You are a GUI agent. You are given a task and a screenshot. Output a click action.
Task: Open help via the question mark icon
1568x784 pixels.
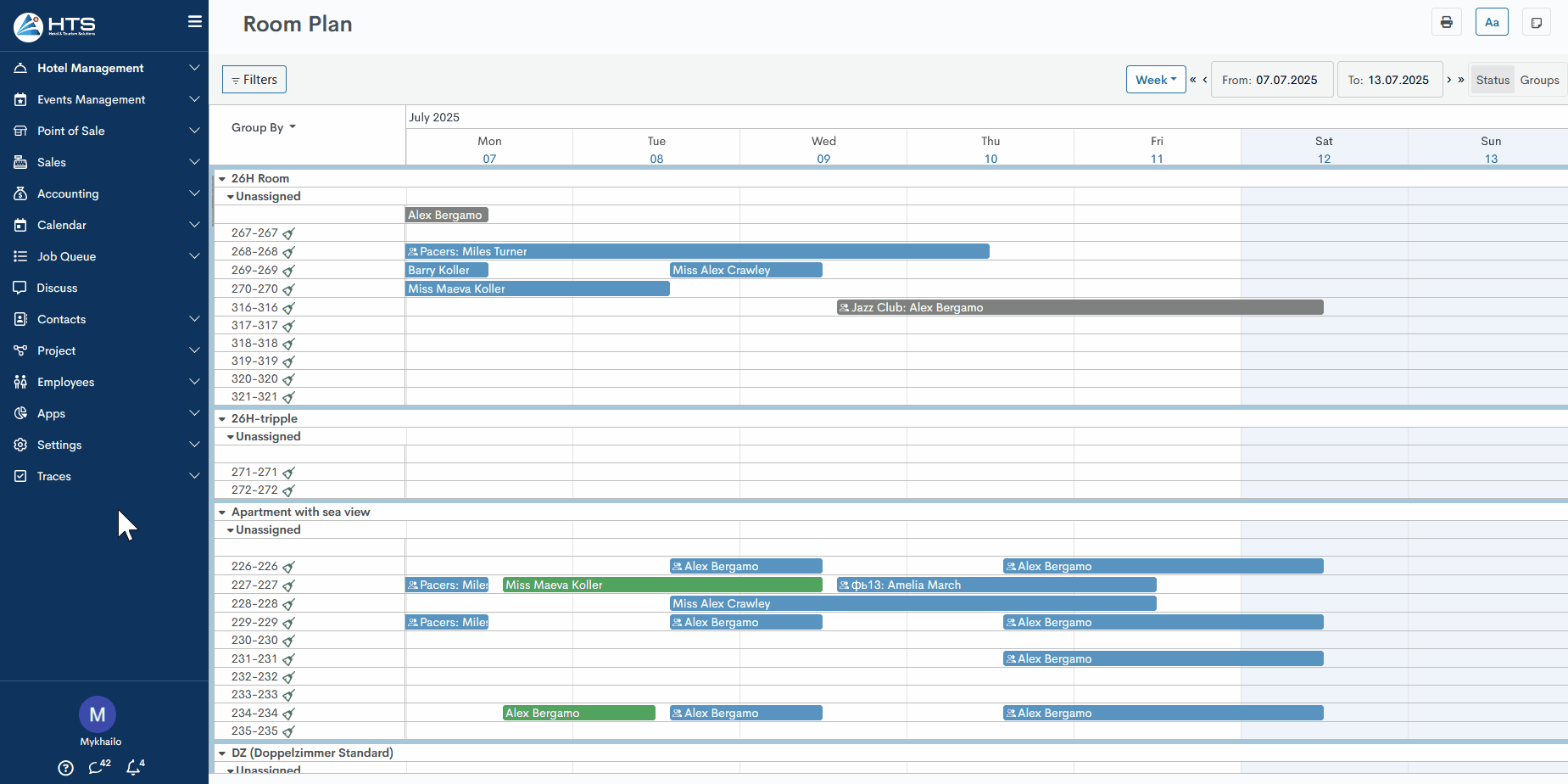tap(65, 768)
